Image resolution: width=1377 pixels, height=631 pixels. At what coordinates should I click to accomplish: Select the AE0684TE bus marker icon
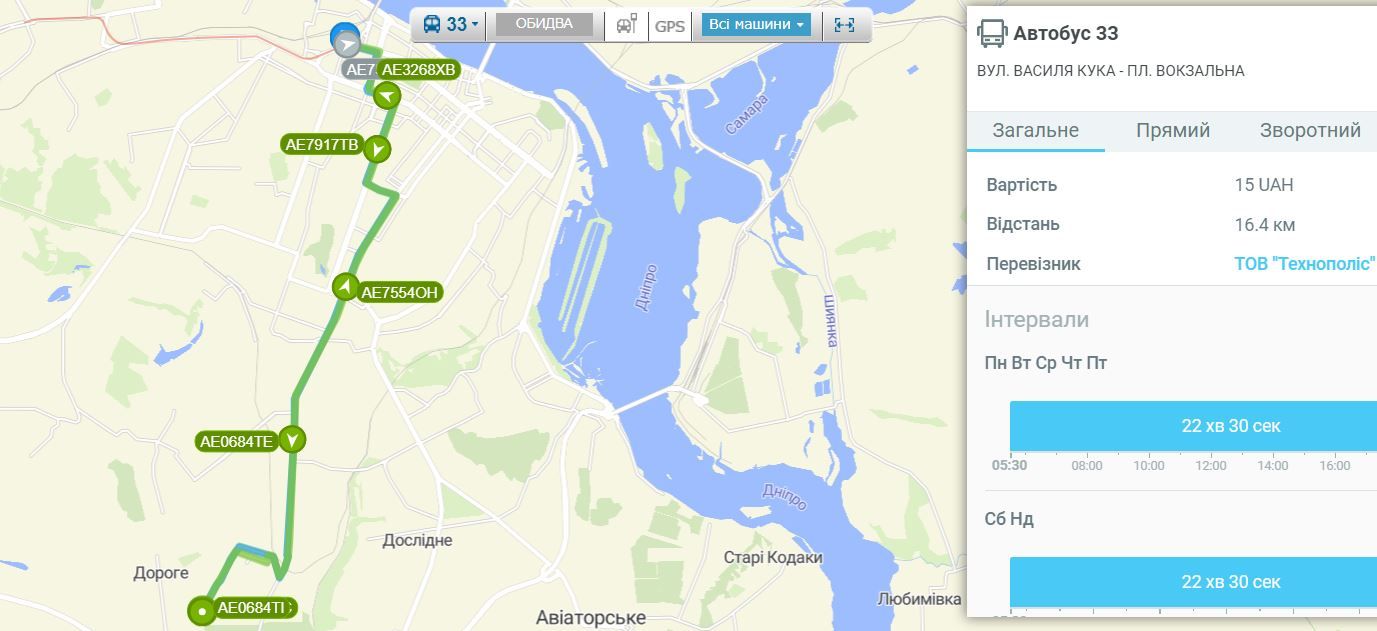(x=292, y=440)
